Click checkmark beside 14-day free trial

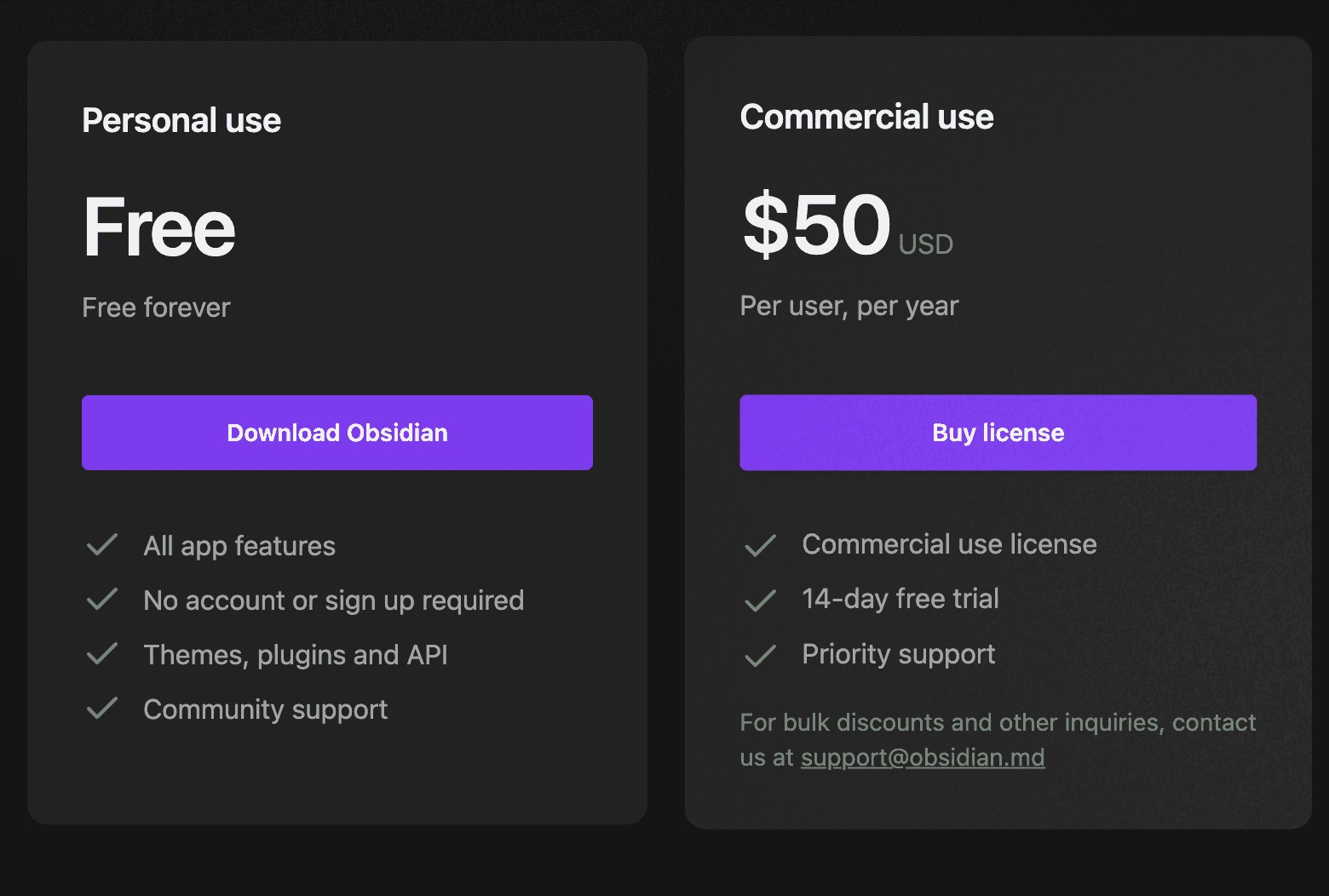760,600
